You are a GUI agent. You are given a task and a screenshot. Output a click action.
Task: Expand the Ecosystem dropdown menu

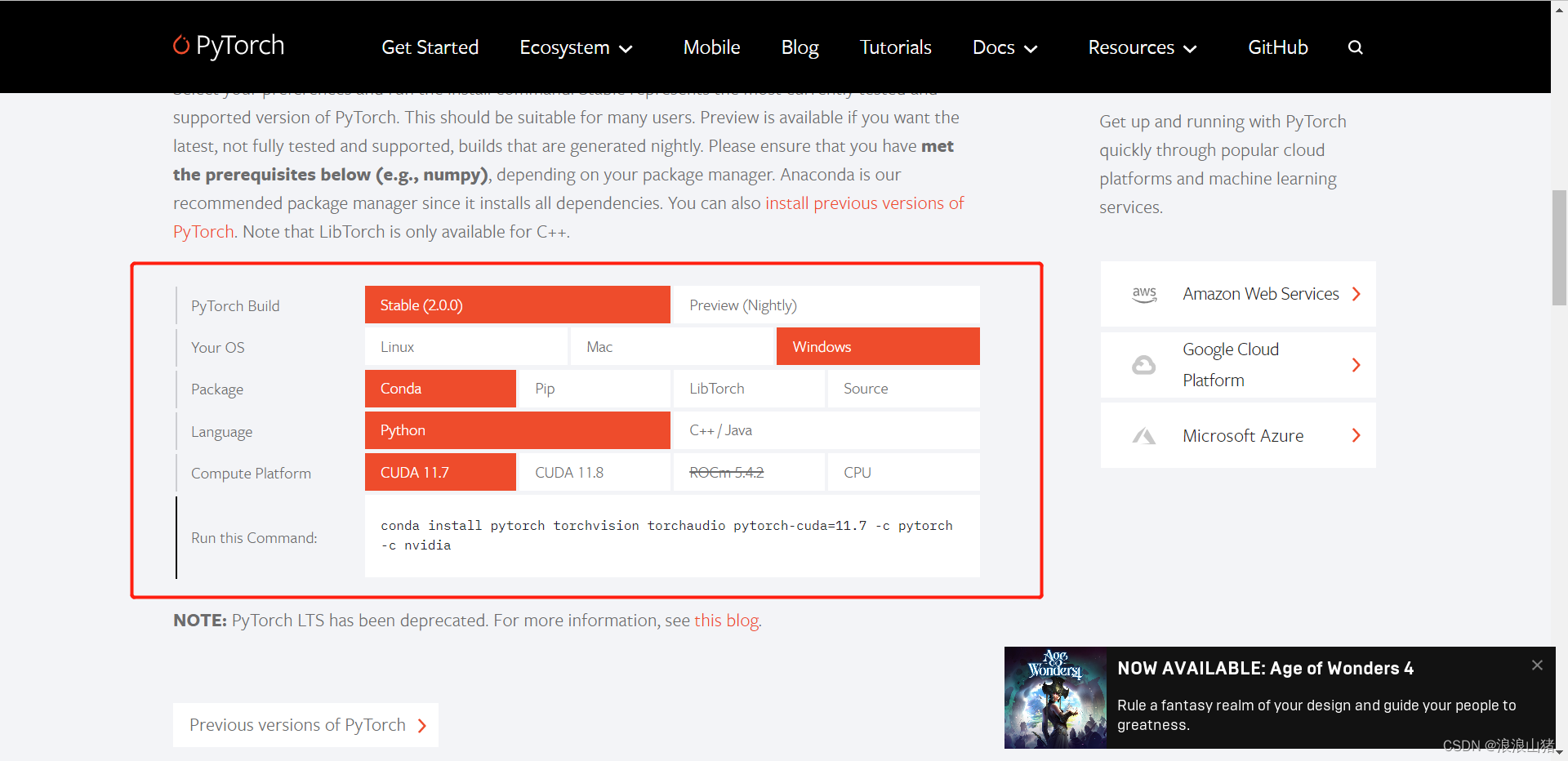(x=576, y=47)
